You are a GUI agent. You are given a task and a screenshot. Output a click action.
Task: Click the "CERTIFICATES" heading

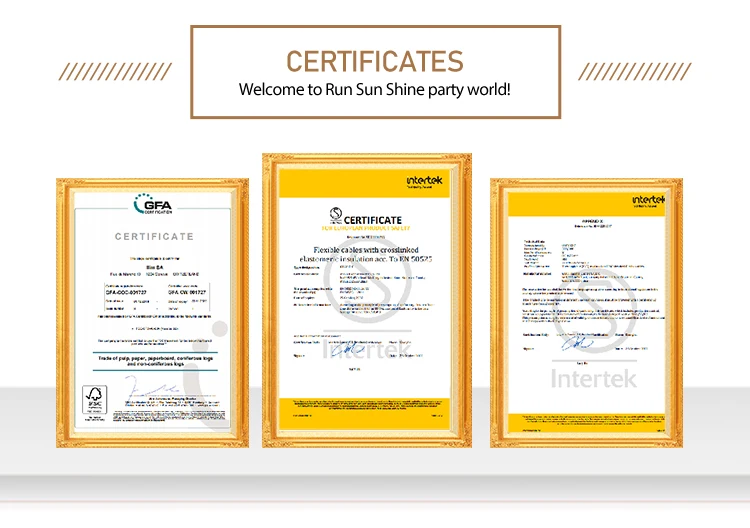[x=375, y=61]
